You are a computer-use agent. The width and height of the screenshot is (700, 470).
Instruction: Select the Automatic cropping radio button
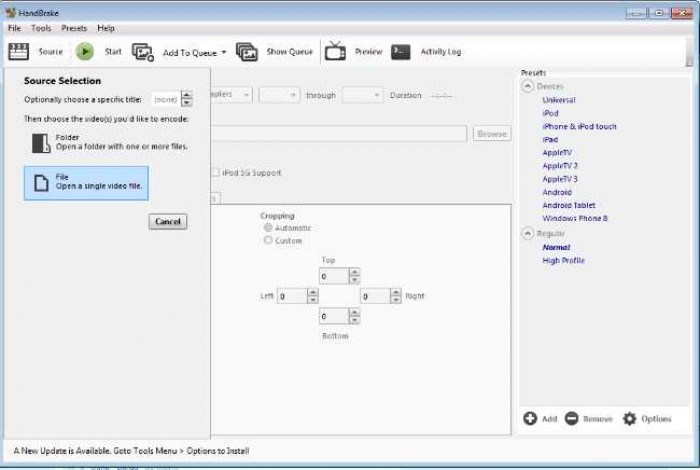268,228
